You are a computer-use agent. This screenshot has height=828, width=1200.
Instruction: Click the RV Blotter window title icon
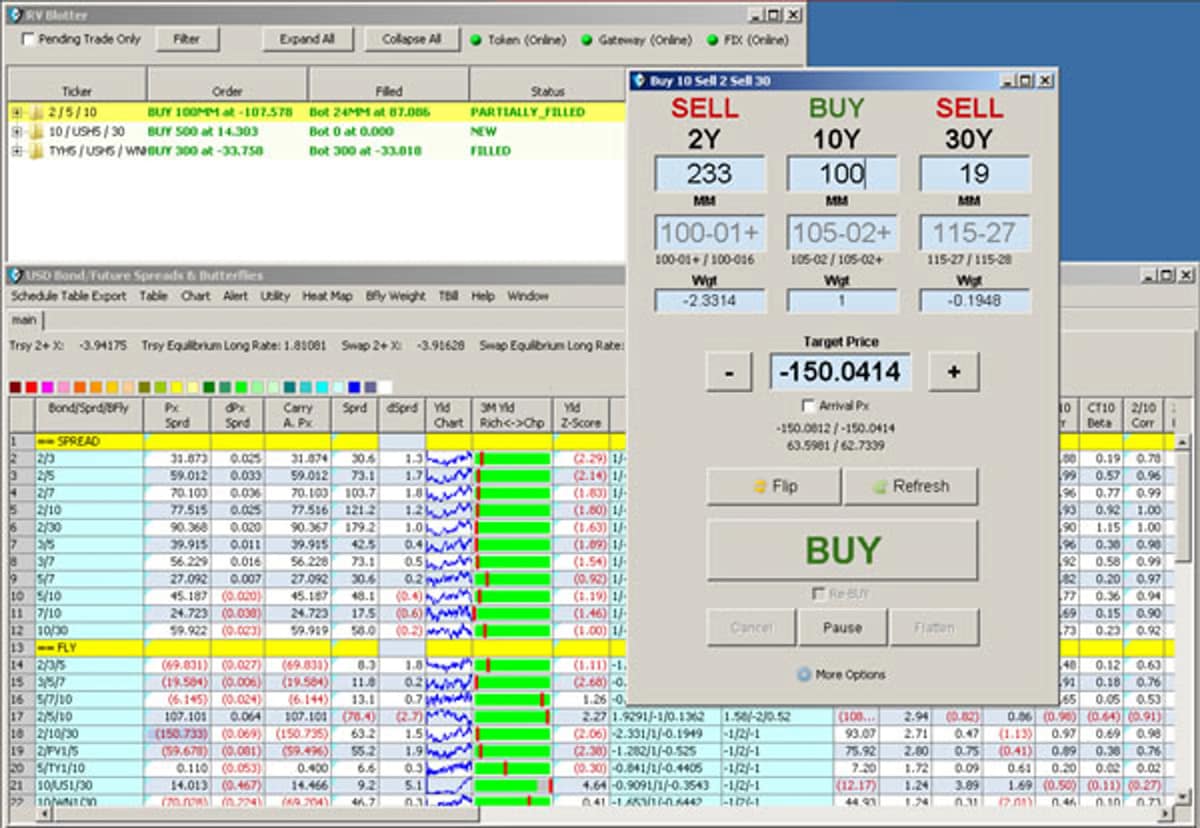13,14
